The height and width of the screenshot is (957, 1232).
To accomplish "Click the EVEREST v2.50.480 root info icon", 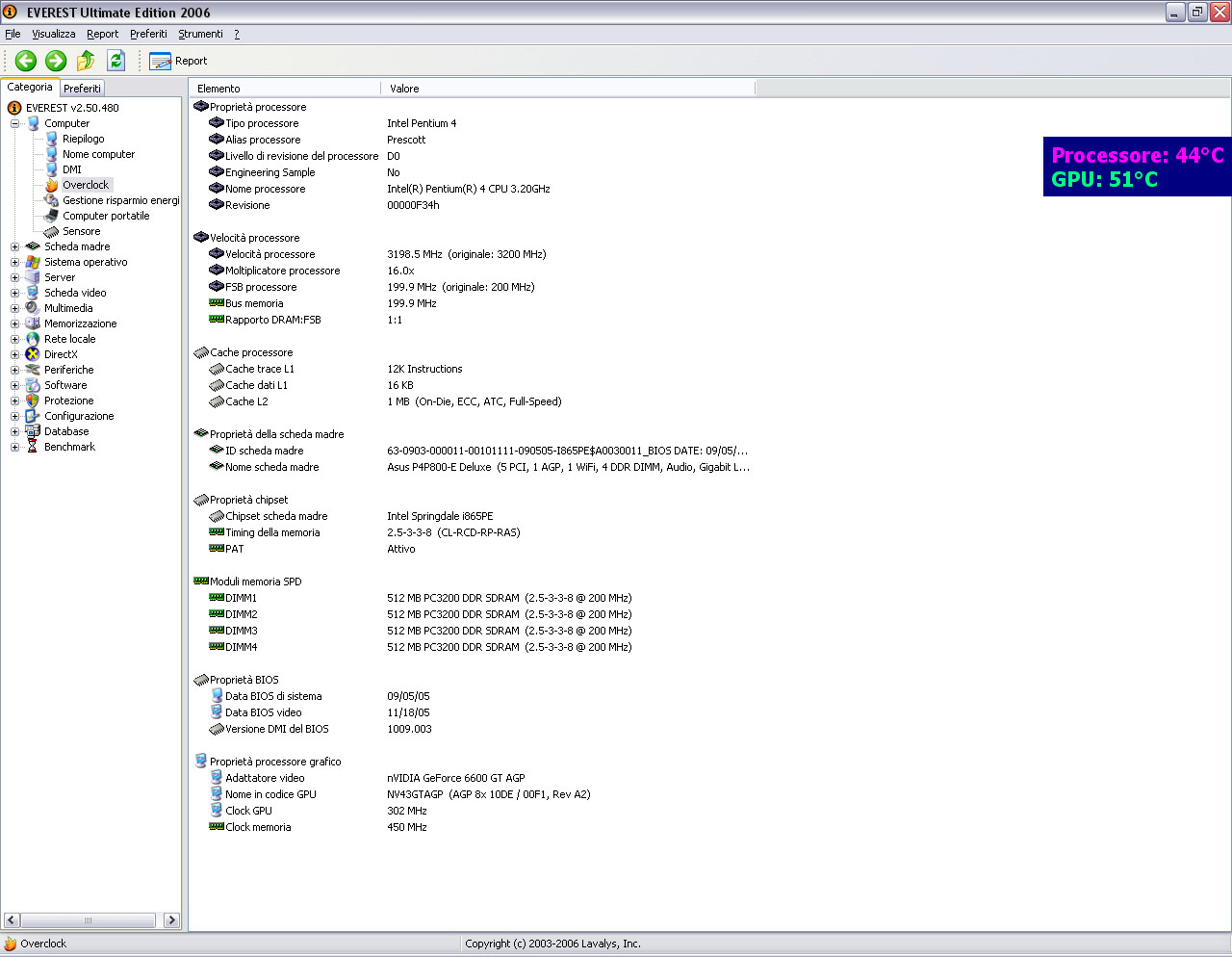I will coord(14,108).
